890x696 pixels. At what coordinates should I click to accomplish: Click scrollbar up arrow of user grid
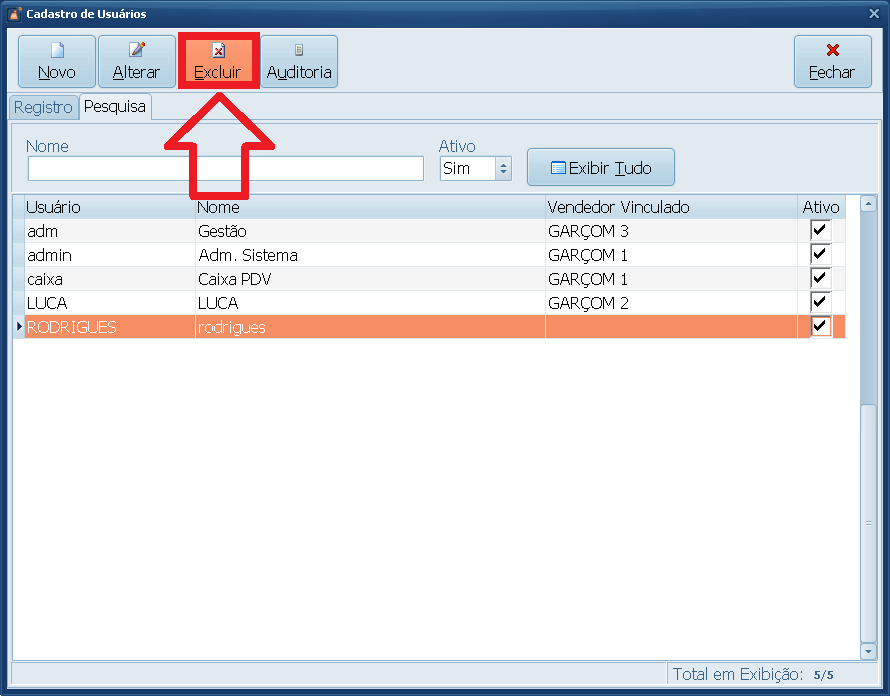[868, 203]
